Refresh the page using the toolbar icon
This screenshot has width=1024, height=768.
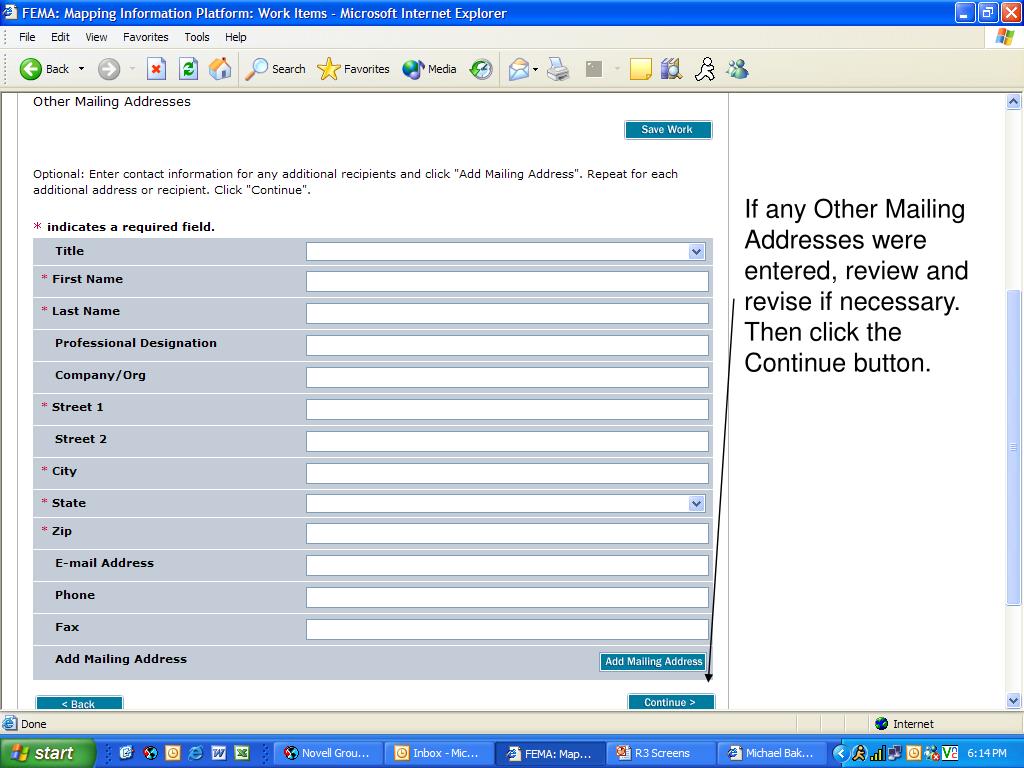tap(188, 69)
